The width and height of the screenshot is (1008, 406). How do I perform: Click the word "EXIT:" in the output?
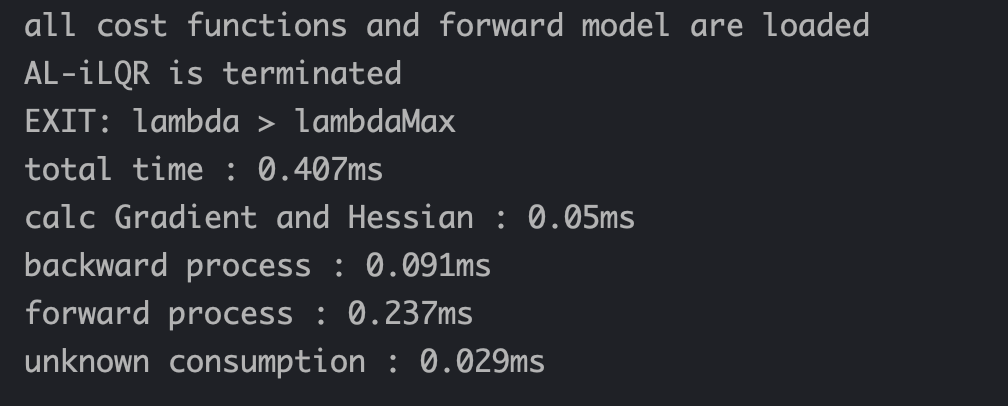tap(68, 122)
